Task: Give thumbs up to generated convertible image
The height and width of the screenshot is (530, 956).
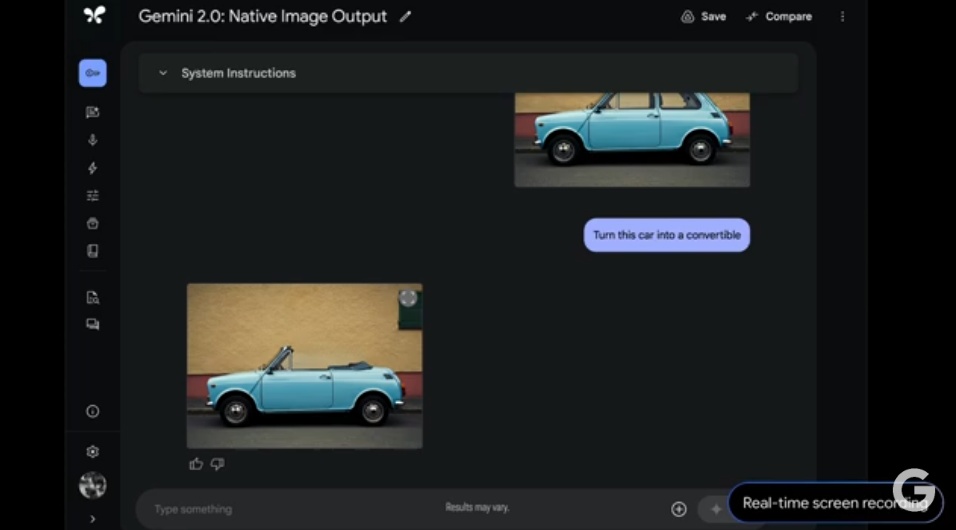Action: coord(196,464)
